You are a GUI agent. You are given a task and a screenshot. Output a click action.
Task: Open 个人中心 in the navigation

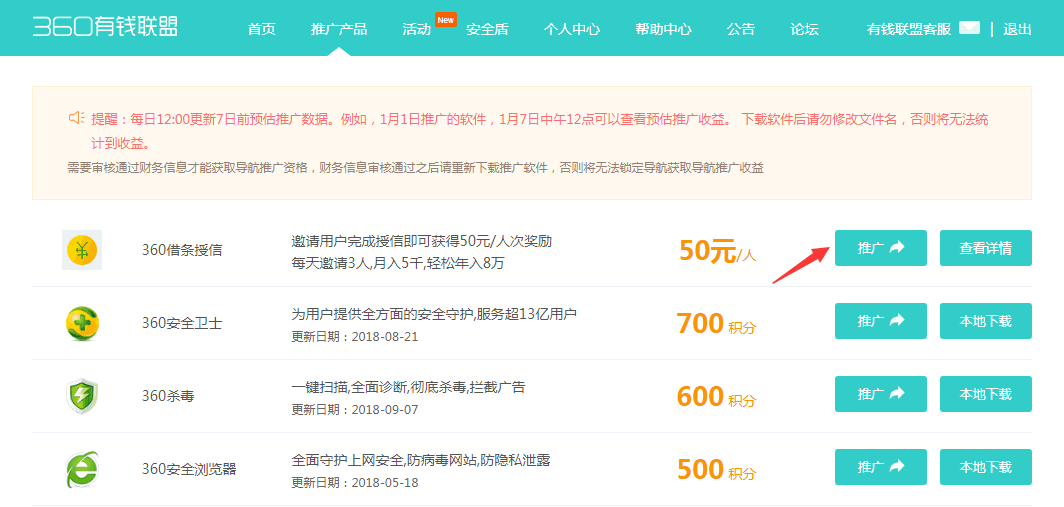[571, 29]
